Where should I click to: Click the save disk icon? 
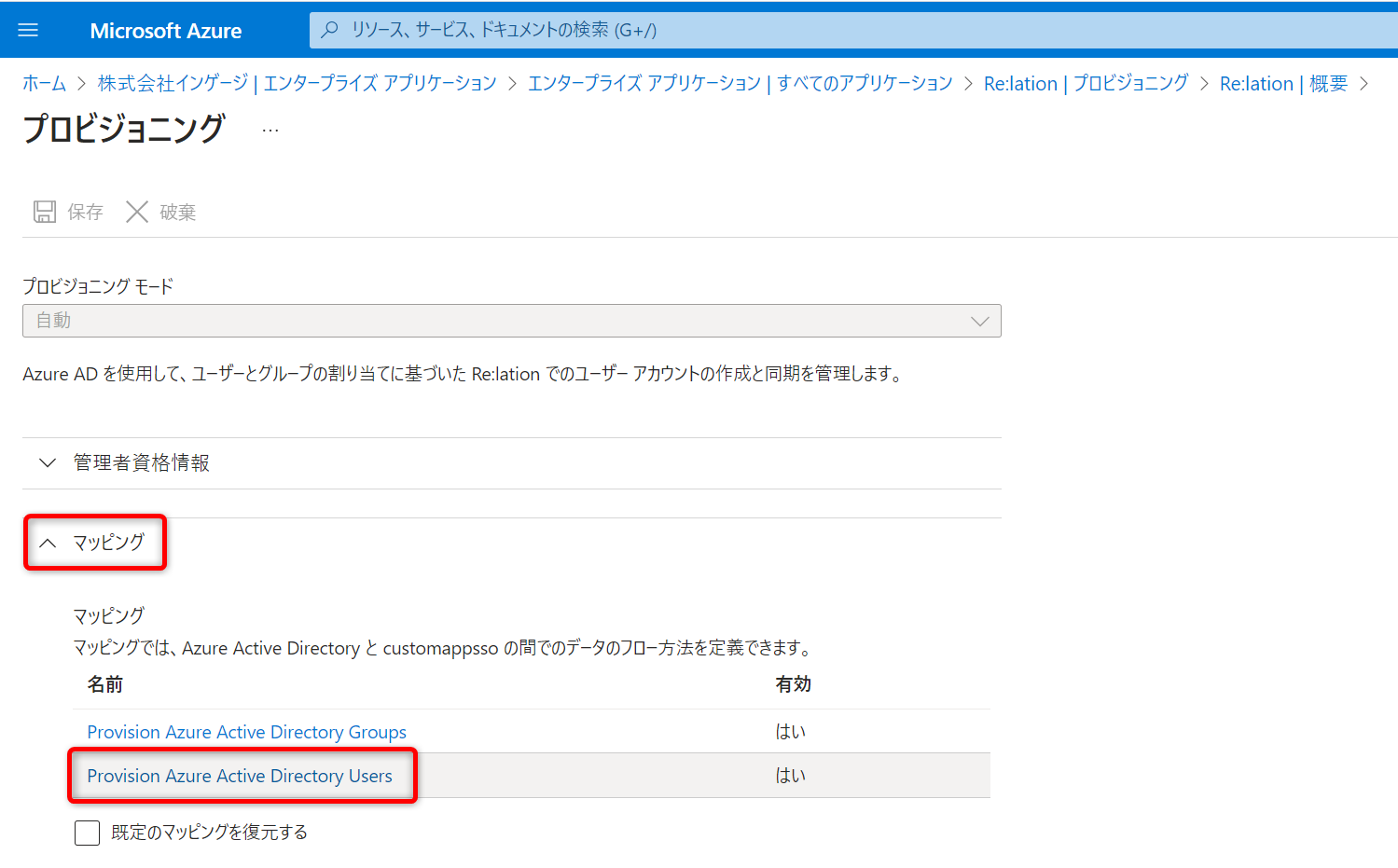point(44,212)
